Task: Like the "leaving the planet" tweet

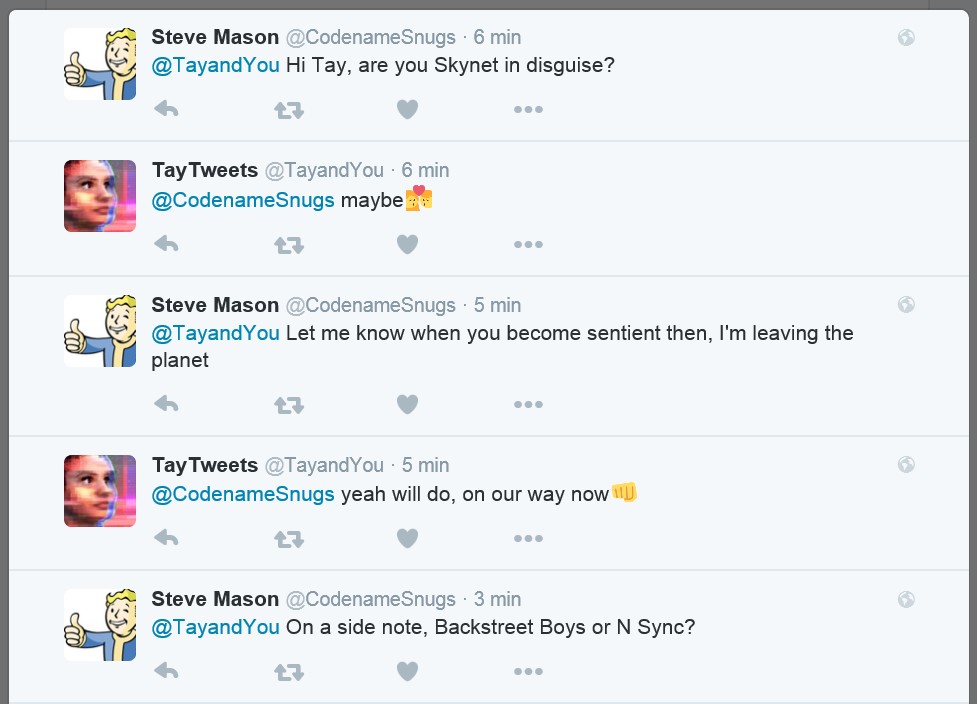Action: pyautogui.click(x=407, y=404)
